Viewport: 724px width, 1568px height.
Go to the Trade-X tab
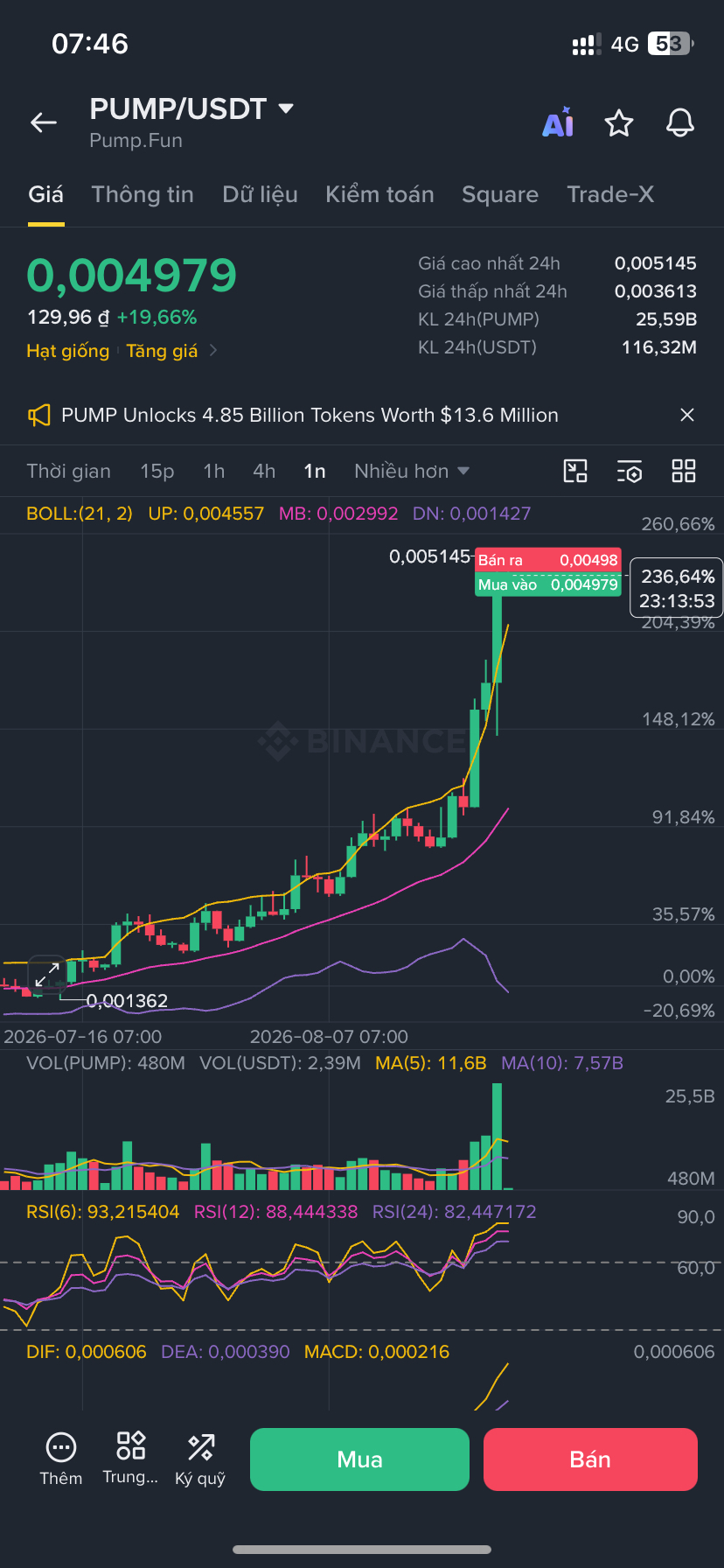[x=610, y=194]
